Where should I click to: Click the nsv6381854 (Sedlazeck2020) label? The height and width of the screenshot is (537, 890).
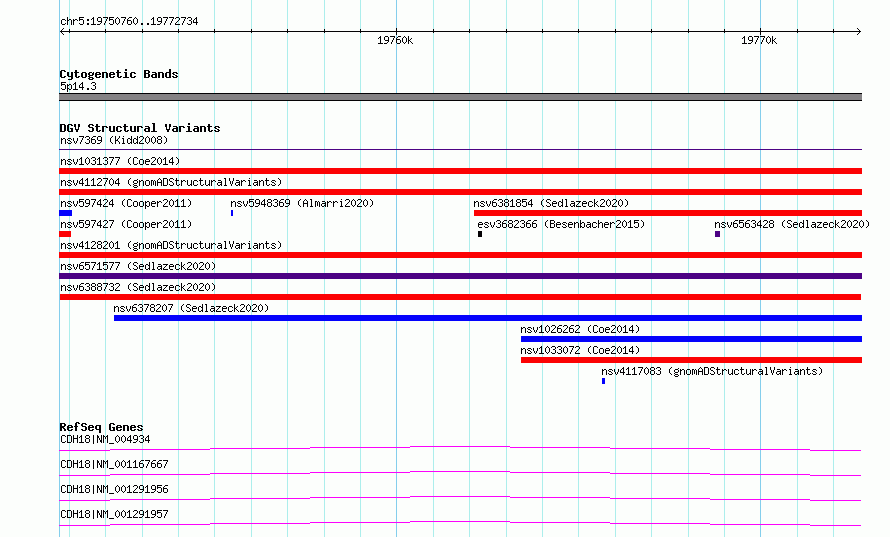[551, 203]
